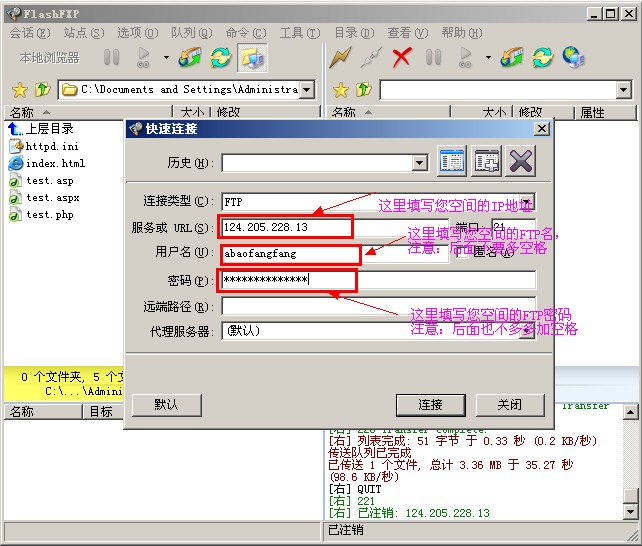The image size is (642, 546).
Task: Select index.html in local file list
Action: tap(55, 163)
